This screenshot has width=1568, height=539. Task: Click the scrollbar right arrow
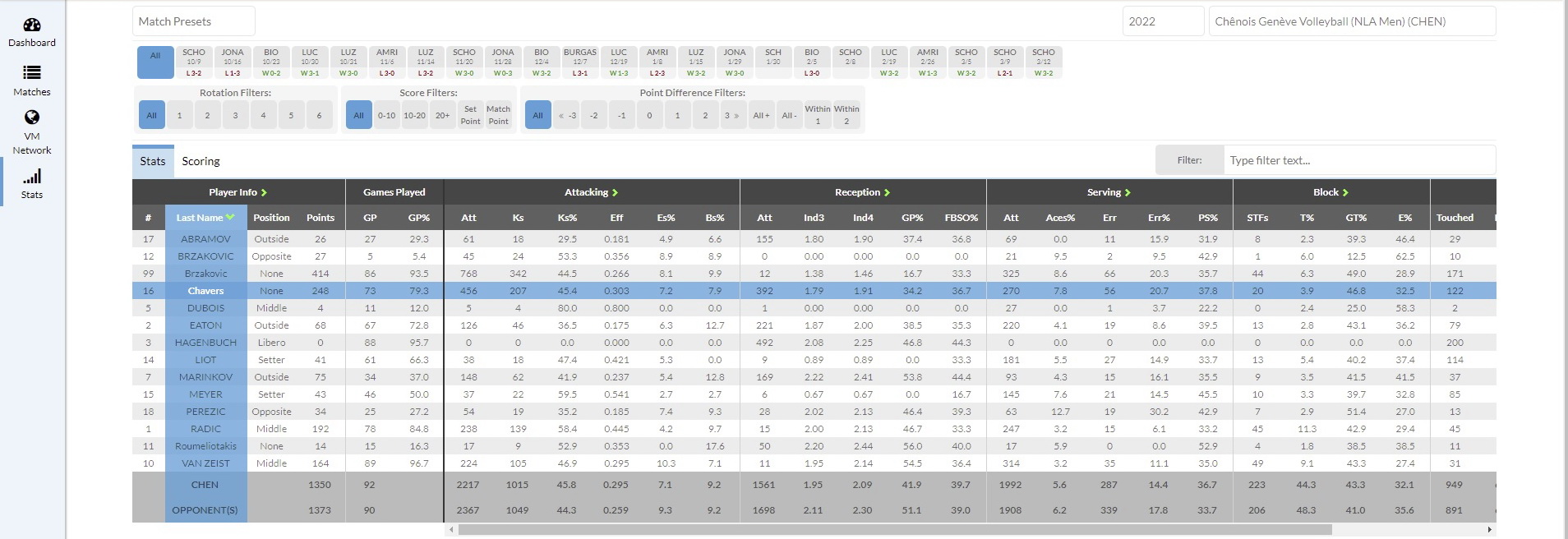pos(1489,530)
